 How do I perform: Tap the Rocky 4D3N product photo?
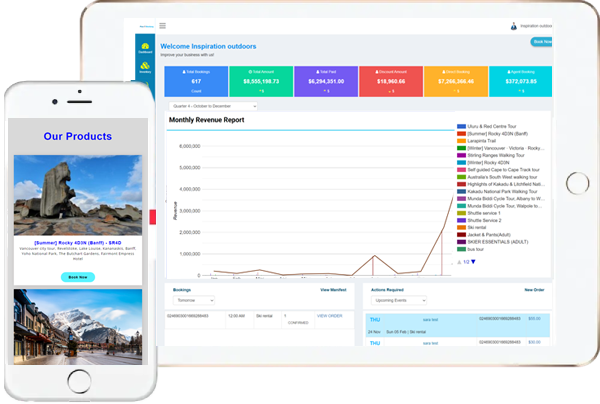coord(77,194)
